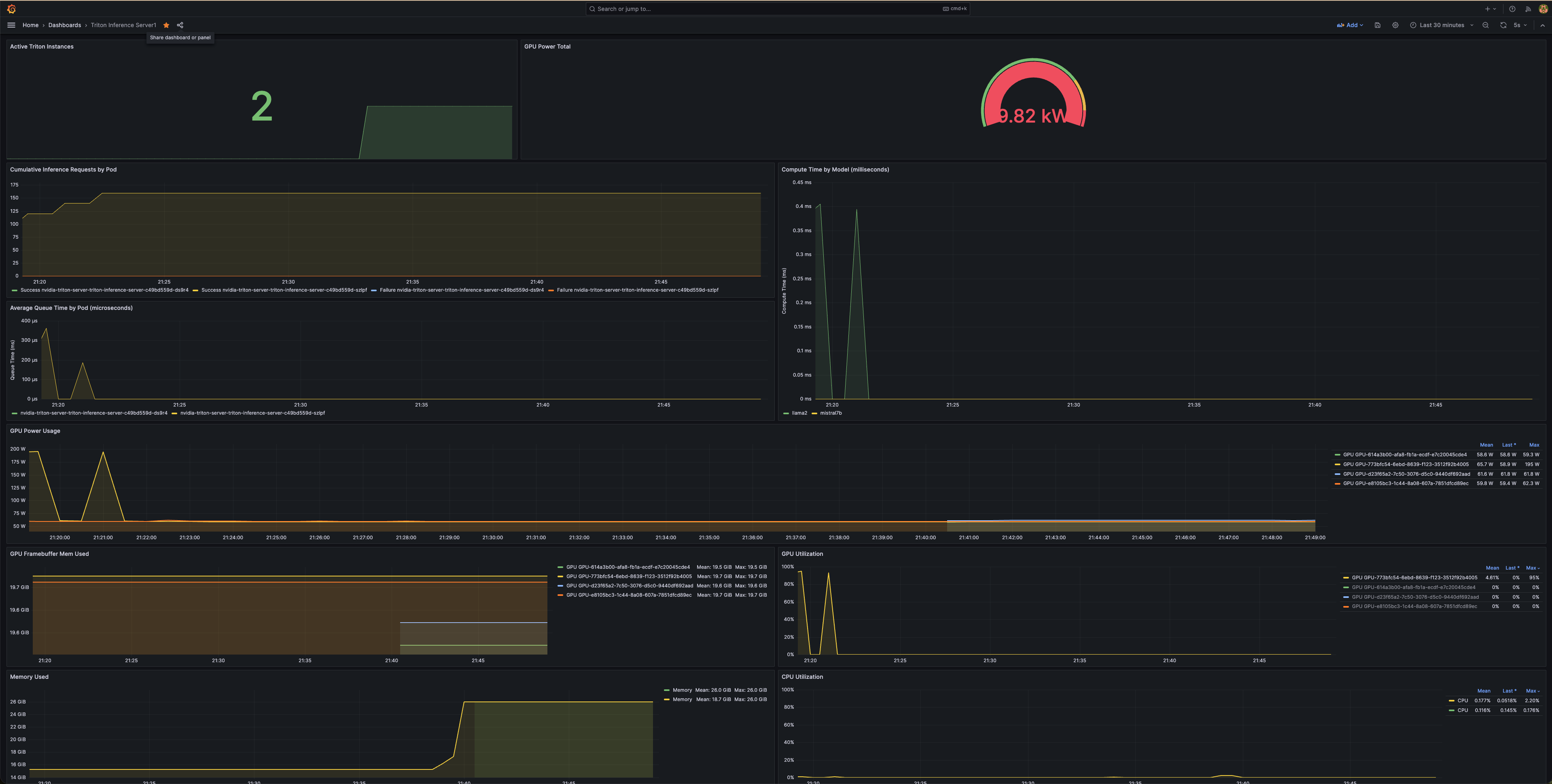
Task: Click in the Search or jump to field
Action: coord(777,9)
